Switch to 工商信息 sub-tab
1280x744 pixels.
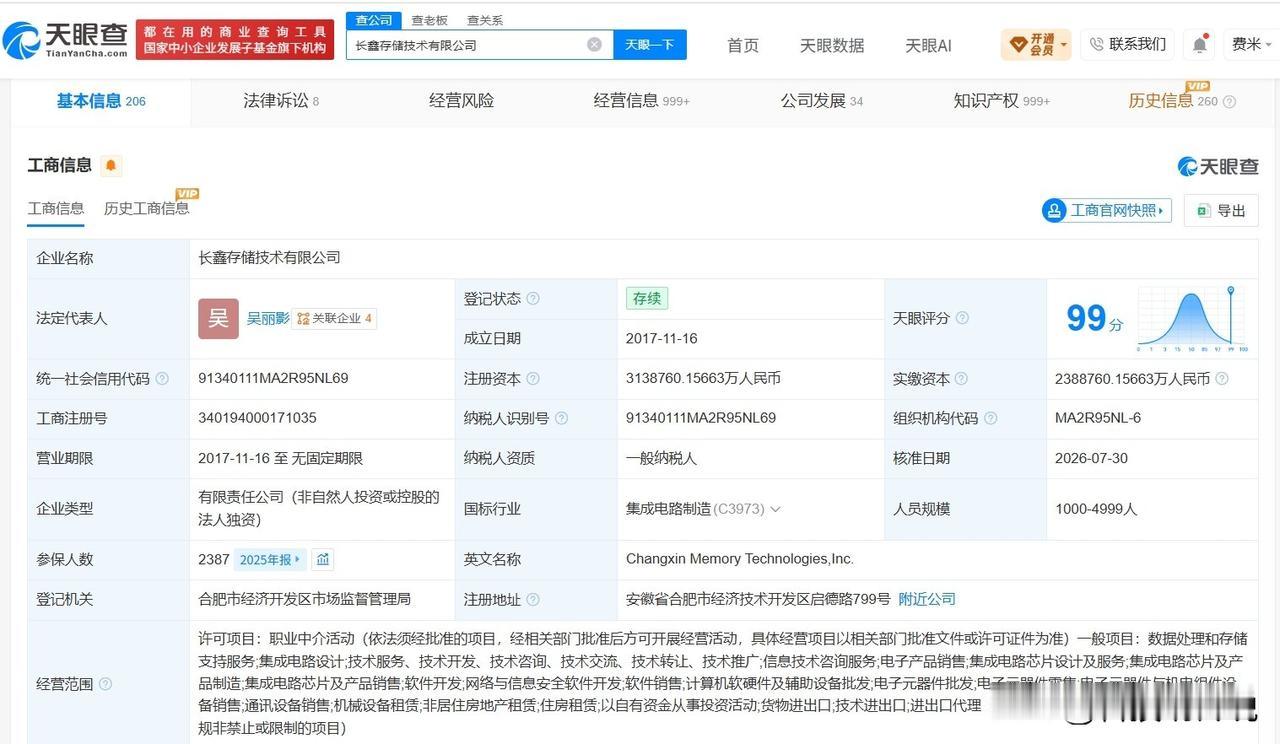coord(56,208)
